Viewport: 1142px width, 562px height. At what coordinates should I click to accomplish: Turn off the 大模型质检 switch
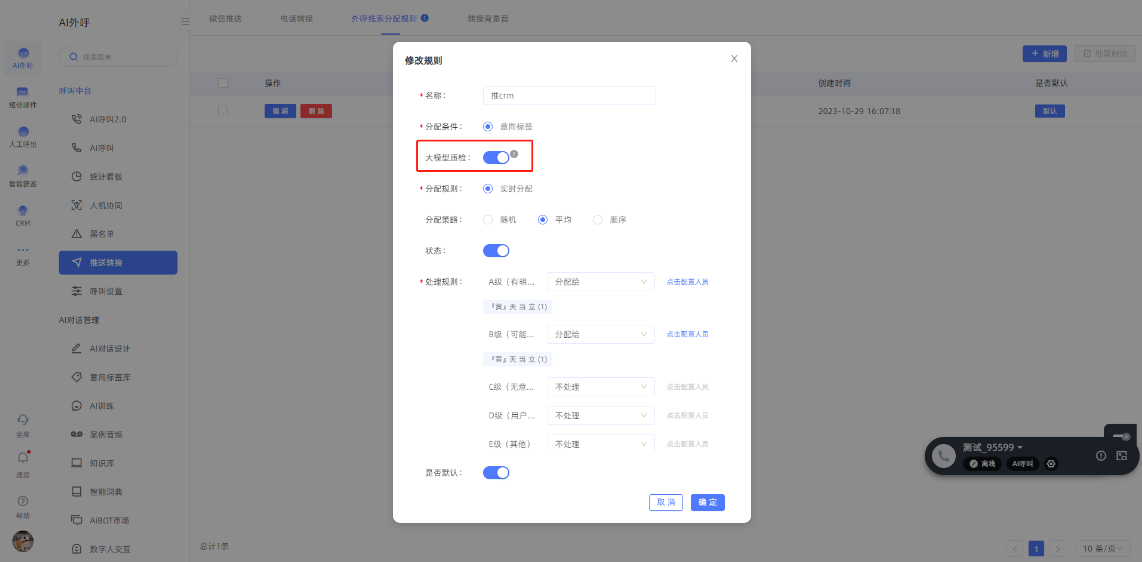pyautogui.click(x=496, y=157)
